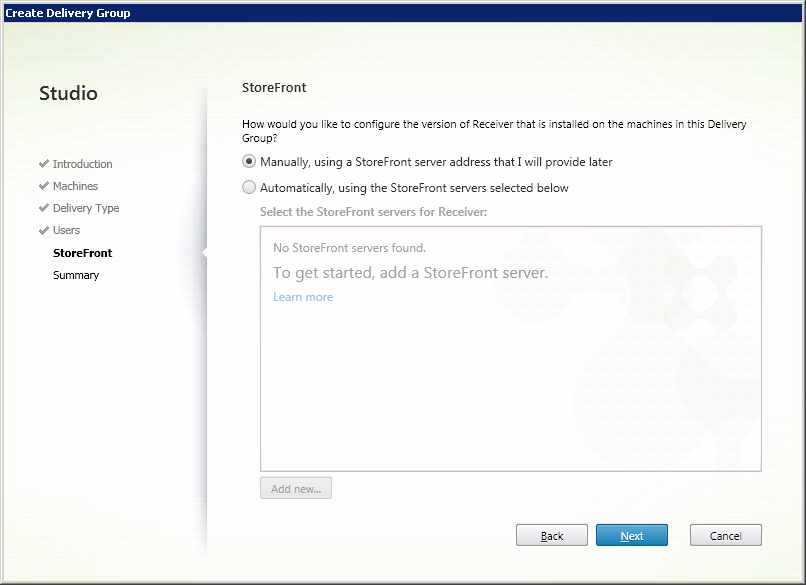This screenshot has height=585, width=806.
Task: Select the StoreFront step in sidebar
Action: click(82, 253)
